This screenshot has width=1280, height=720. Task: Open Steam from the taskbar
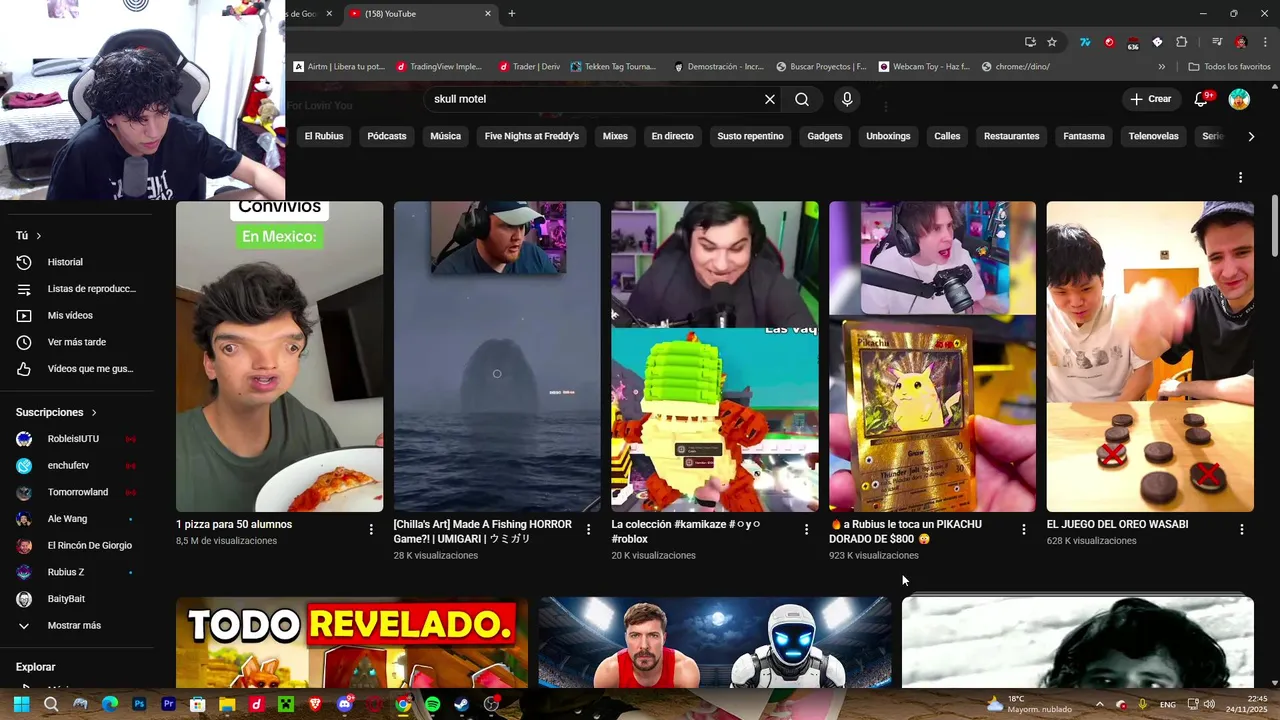[x=461, y=704]
